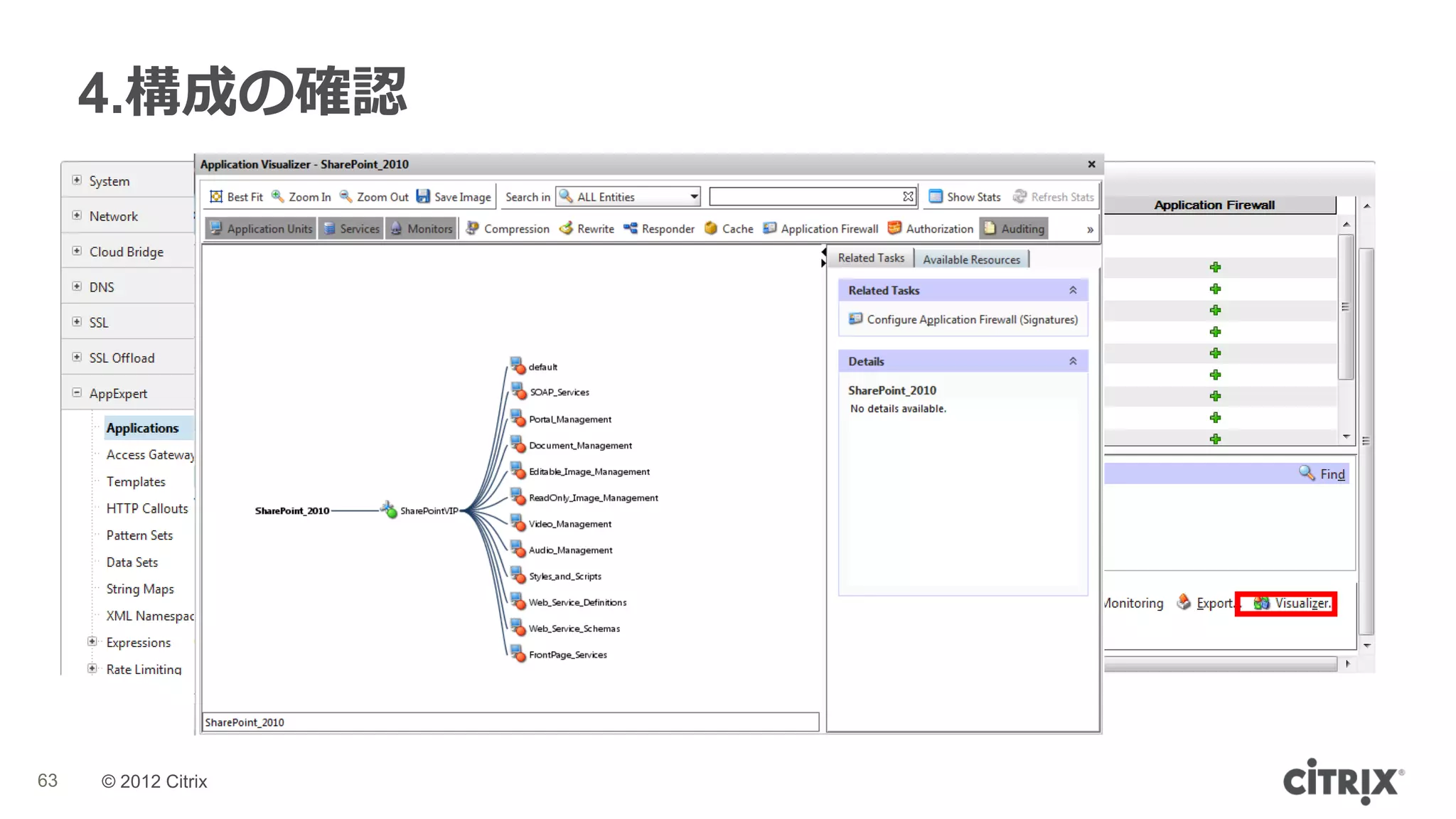Select the default application unit icon
1456x819 pixels.
click(518, 365)
